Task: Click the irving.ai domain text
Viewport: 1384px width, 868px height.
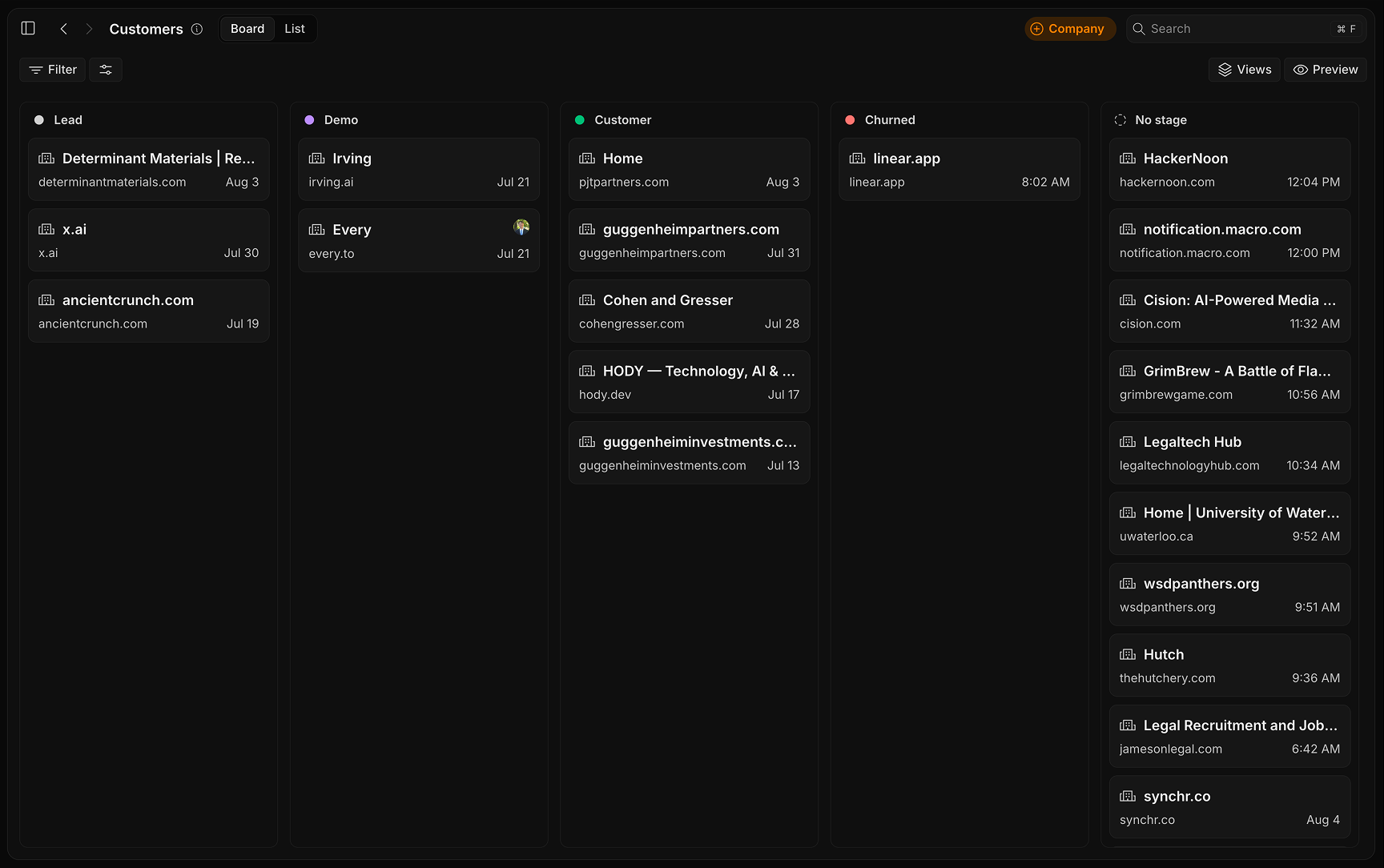Action: pos(331,182)
